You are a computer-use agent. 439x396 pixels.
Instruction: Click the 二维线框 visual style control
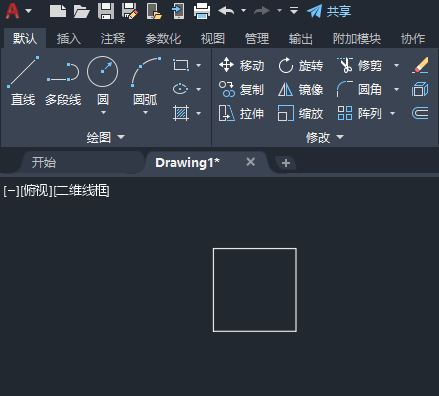81,191
